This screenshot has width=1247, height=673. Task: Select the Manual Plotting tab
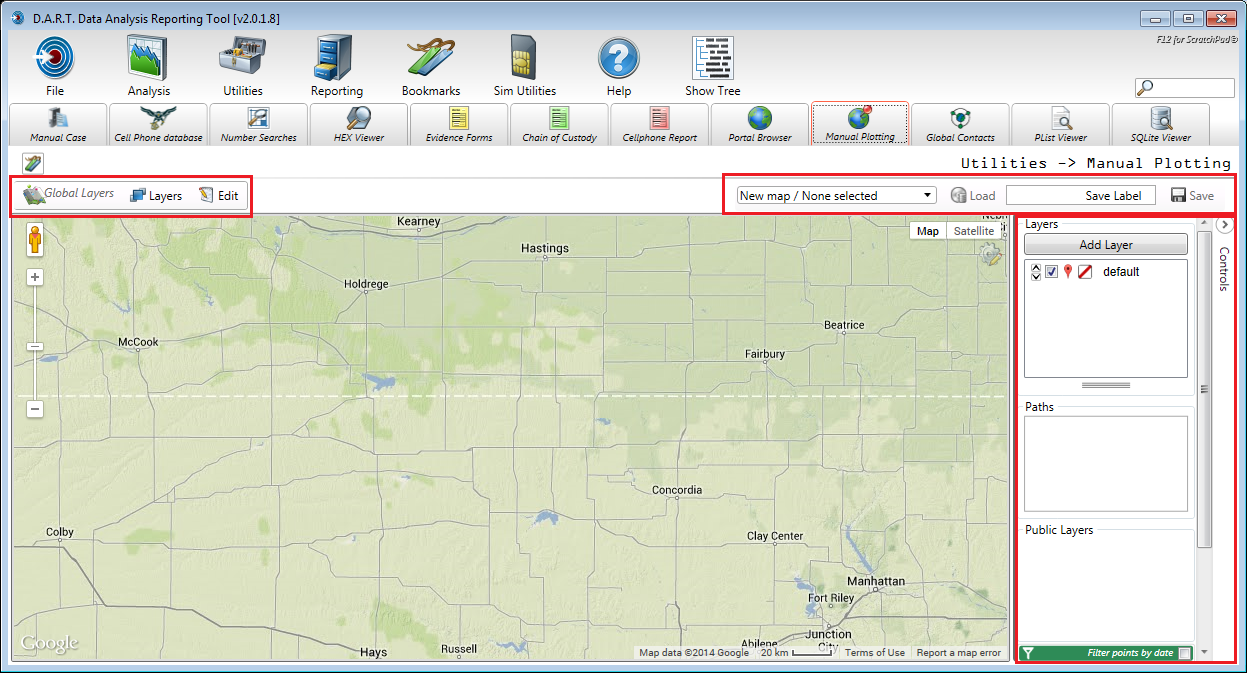[x=860, y=123]
